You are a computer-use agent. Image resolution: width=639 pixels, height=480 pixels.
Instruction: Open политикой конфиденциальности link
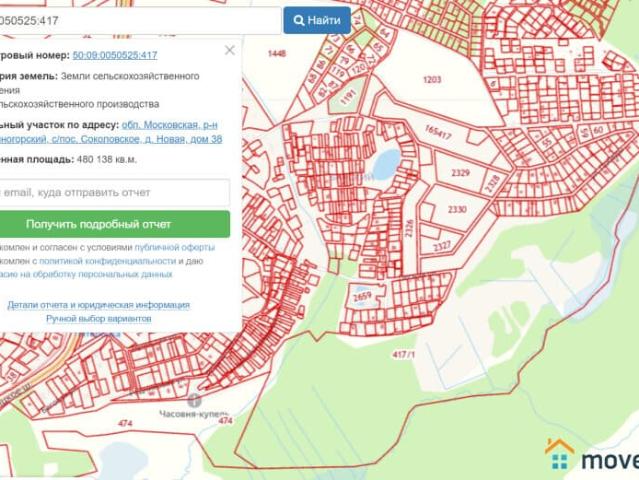(x=107, y=261)
